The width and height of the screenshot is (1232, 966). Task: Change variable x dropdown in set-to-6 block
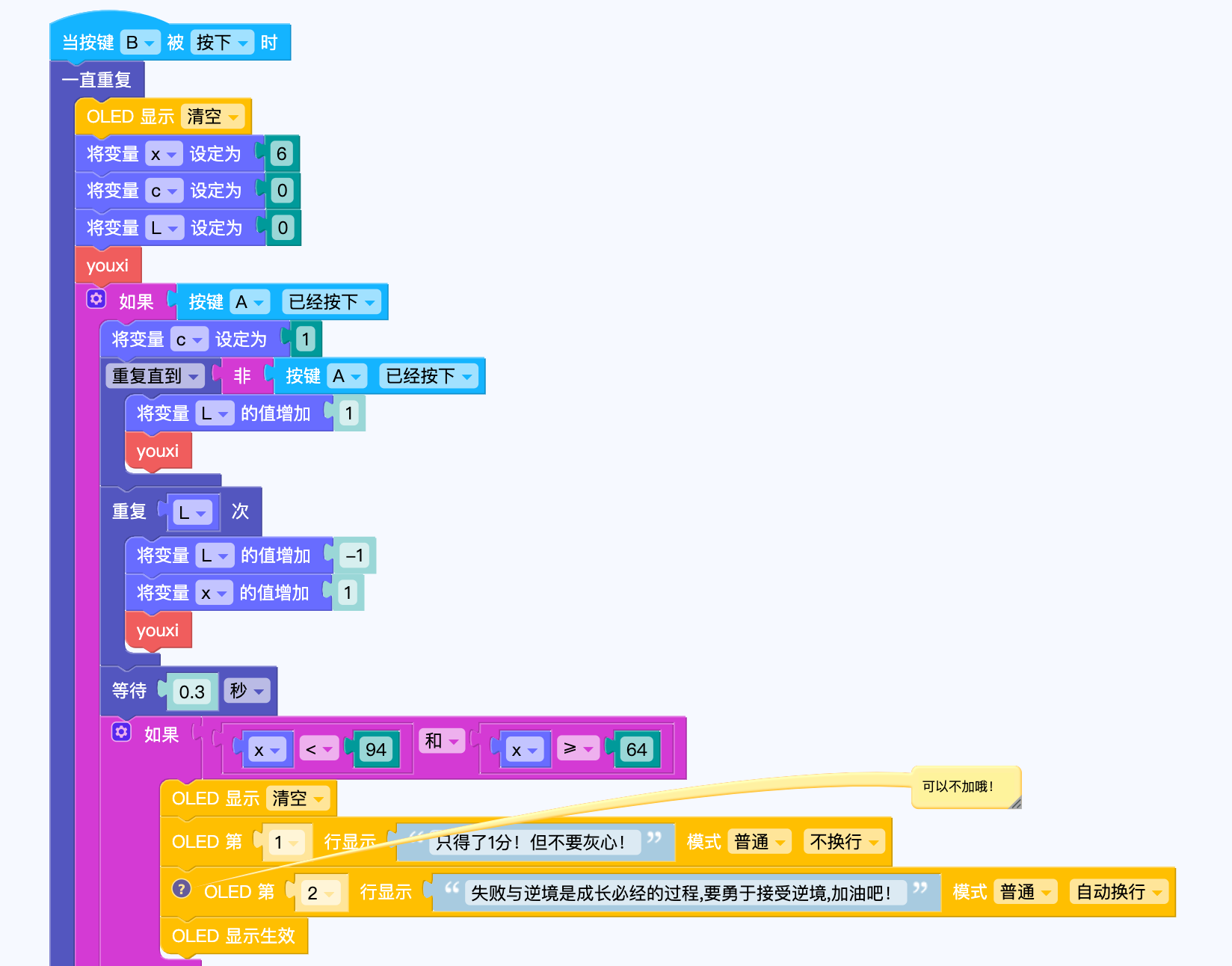164,154
